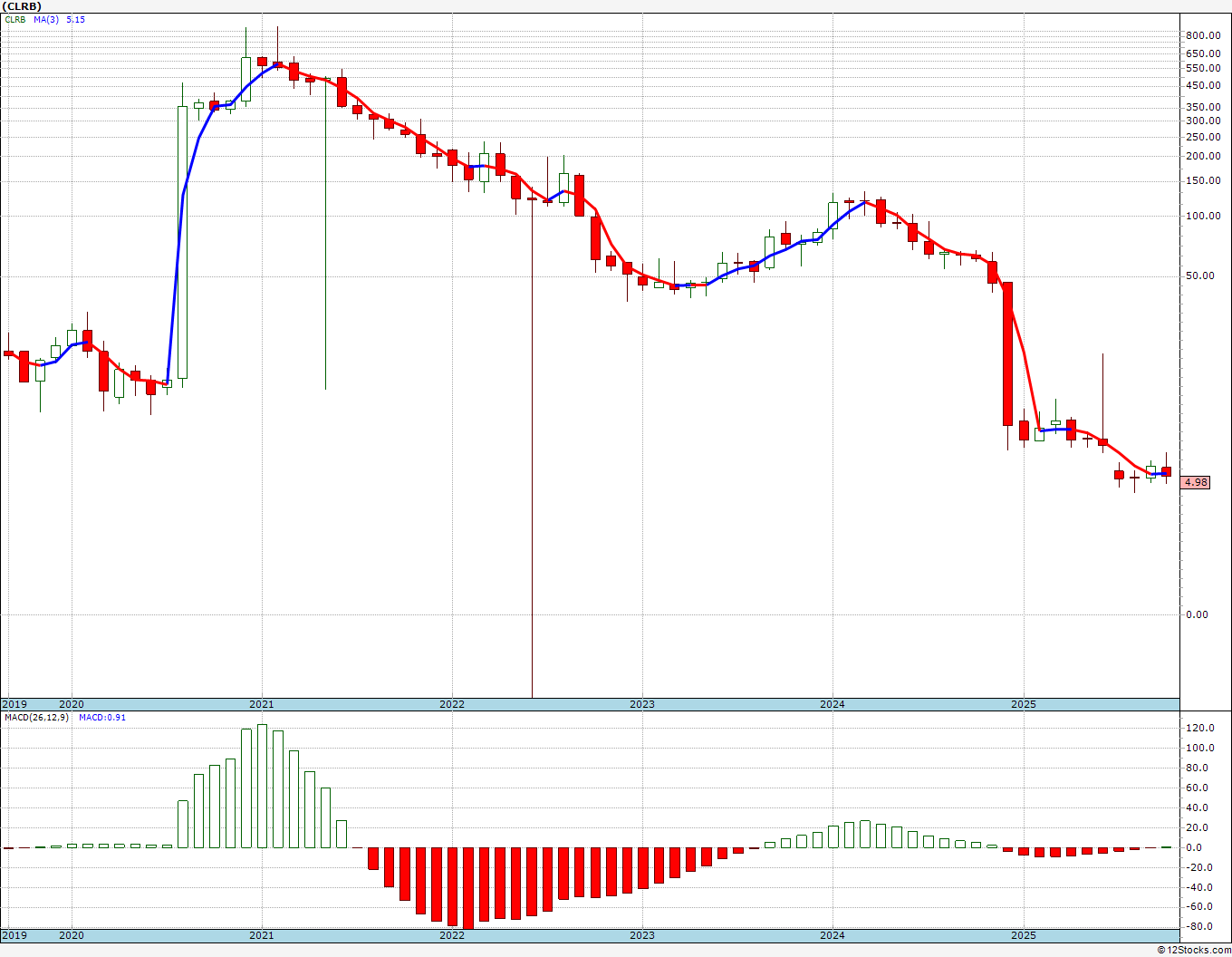The image size is (1232, 957).
Task: Select 2019 on the price chart time axis
Action: (14, 704)
